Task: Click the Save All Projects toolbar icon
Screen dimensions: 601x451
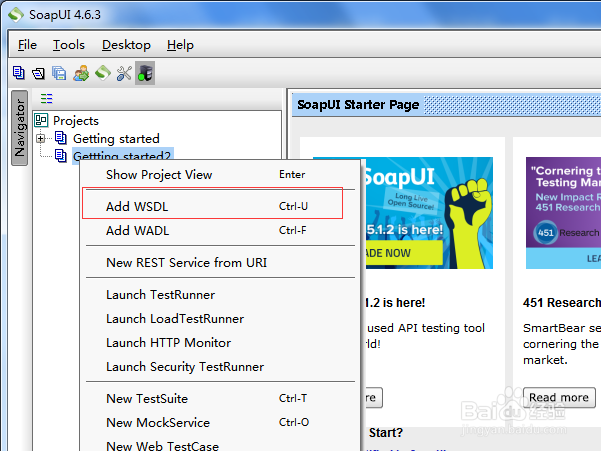Action: click(x=59, y=73)
